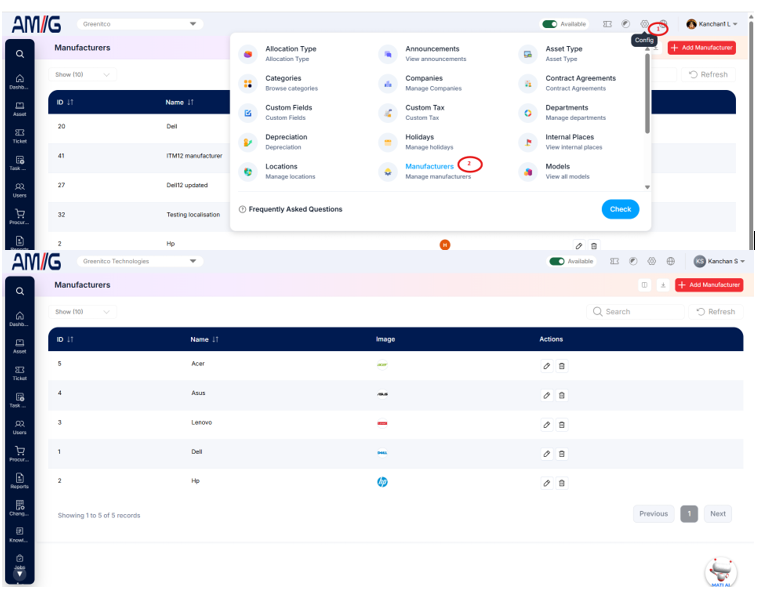The image size is (757, 590).
Task: Delete the Dell manufacturer with ID 1
Action: point(561,454)
